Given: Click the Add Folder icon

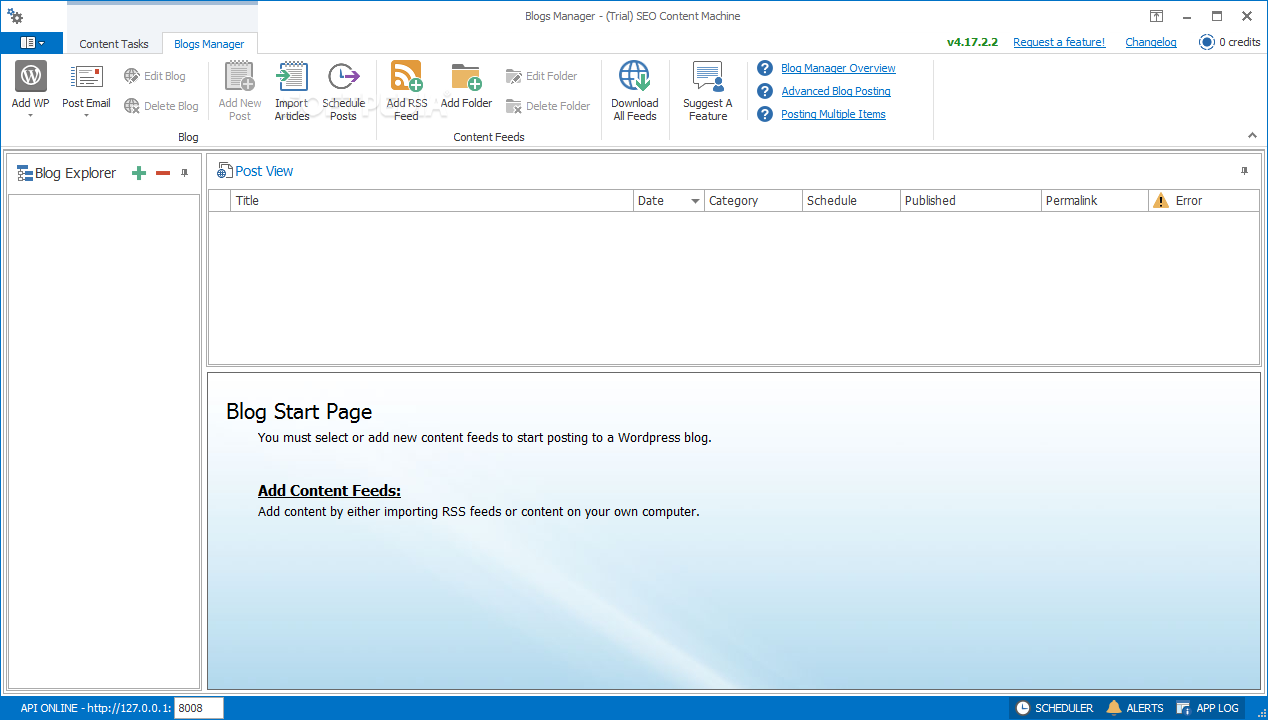Looking at the screenshot, I should [466, 76].
